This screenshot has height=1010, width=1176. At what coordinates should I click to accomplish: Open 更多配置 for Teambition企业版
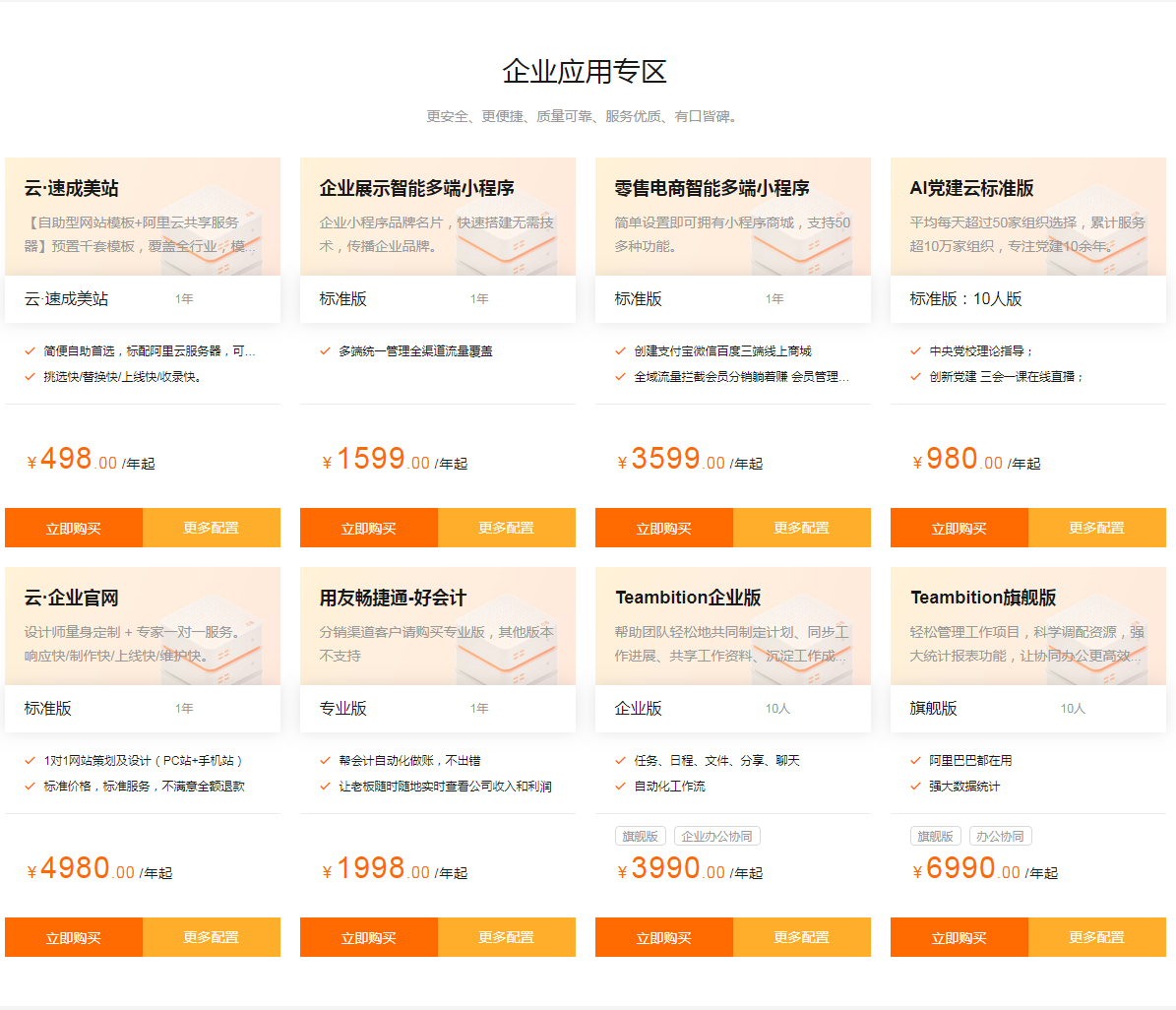802,937
